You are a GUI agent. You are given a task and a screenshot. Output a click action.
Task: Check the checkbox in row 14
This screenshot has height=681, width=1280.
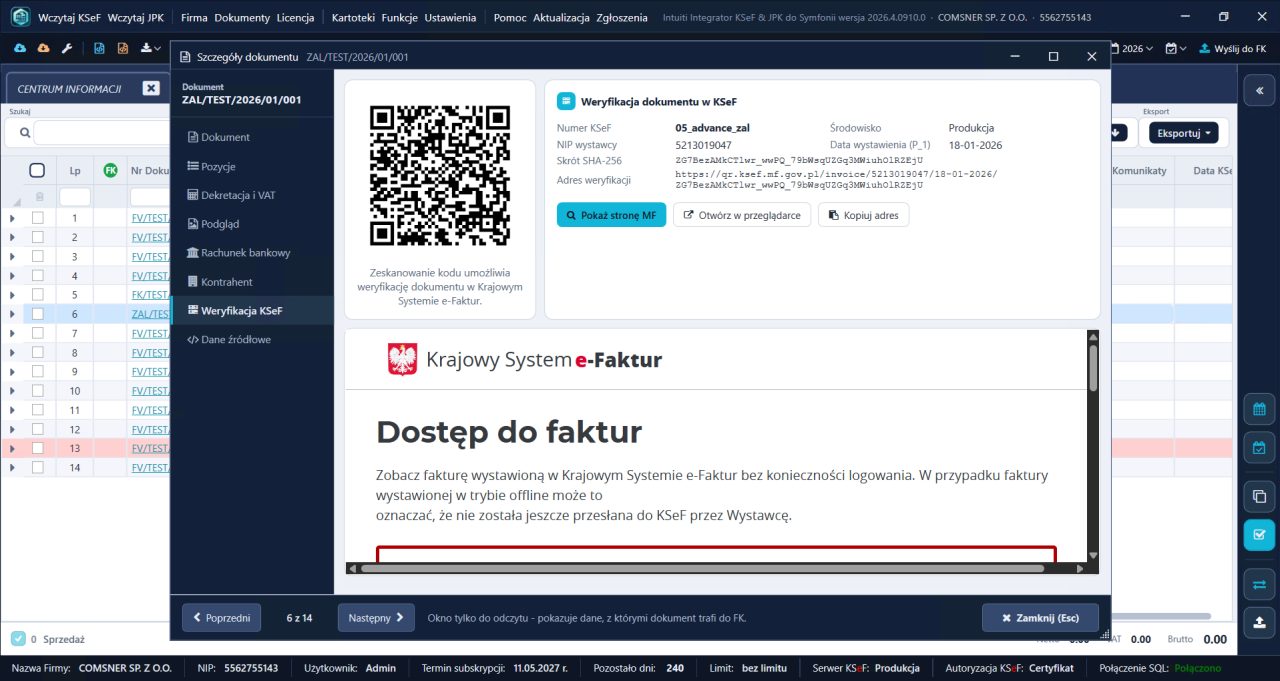click(37, 467)
